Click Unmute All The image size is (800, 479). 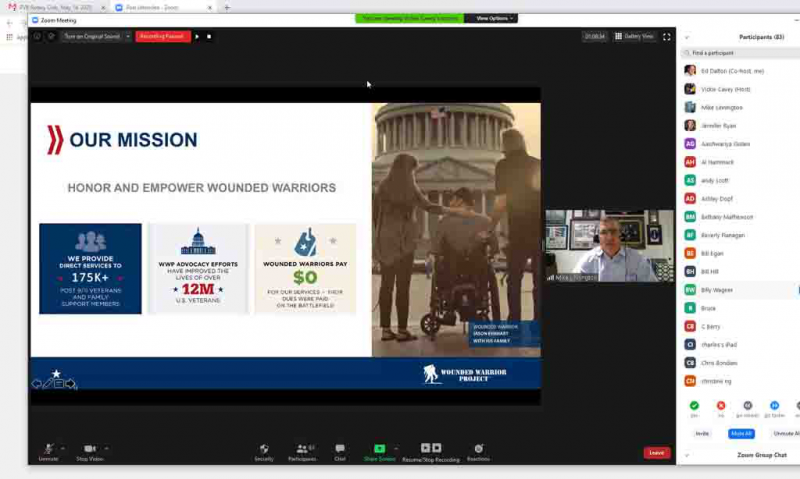786,434
